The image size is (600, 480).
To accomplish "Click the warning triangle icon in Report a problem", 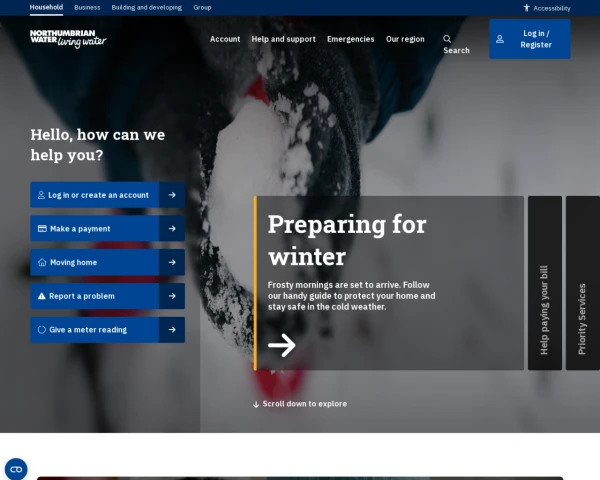I will pyautogui.click(x=42, y=296).
